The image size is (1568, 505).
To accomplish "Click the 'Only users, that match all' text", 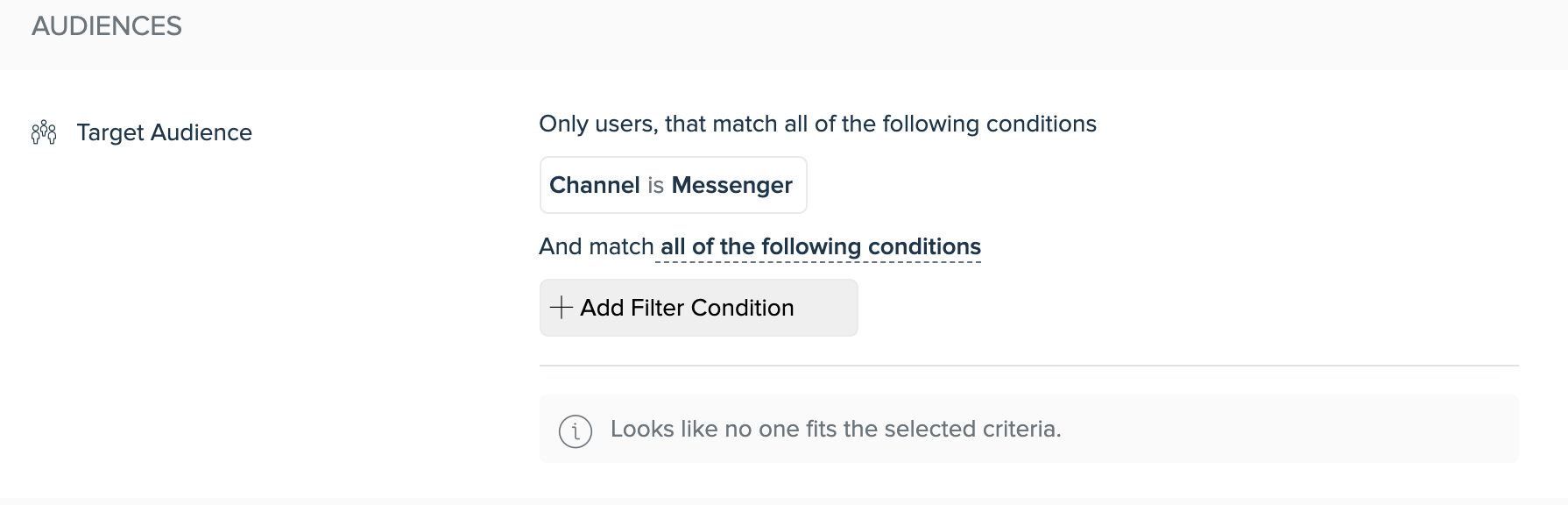I will (x=673, y=124).
